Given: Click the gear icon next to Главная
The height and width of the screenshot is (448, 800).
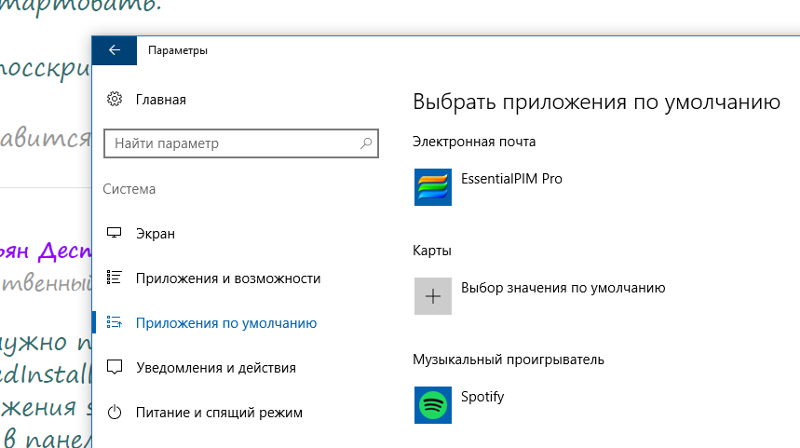Looking at the screenshot, I should (x=114, y=99).
